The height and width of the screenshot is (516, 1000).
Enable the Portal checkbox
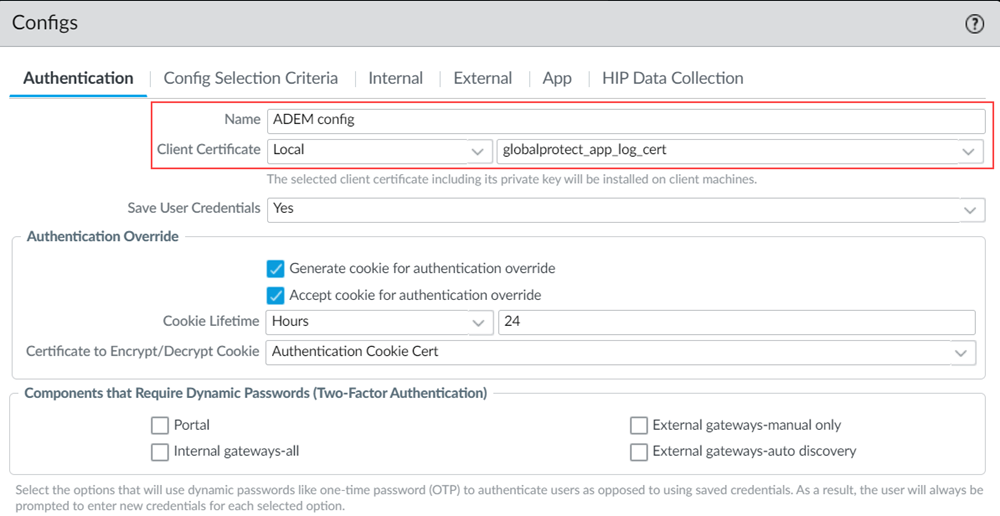click(160, 425)
